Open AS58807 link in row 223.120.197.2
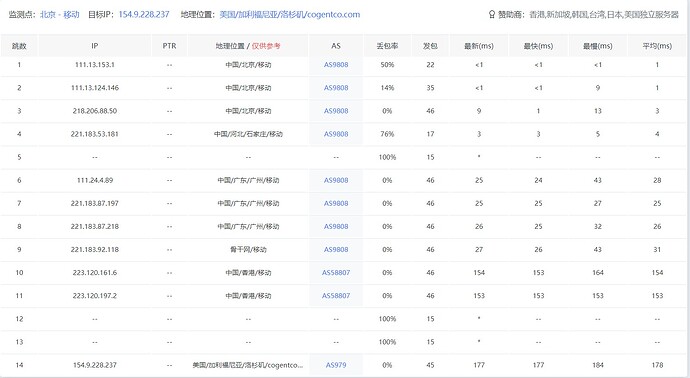The width and height of the screenshot is (690, 378). (336, 296)
